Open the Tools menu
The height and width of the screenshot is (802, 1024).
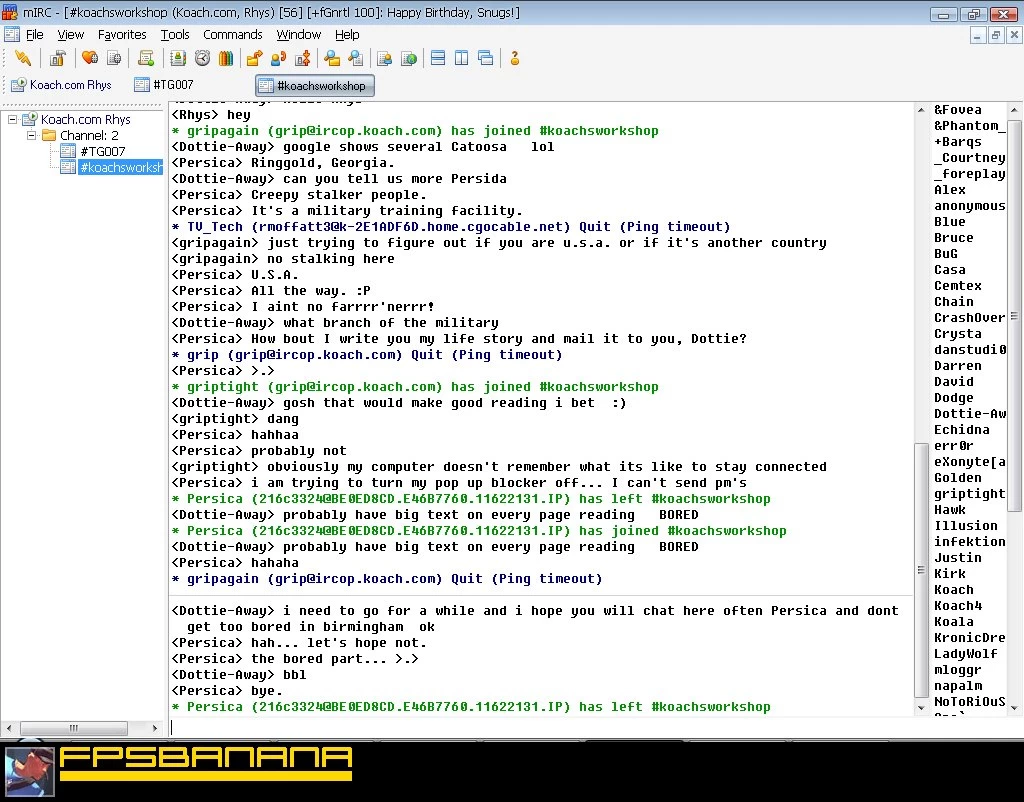click(x=175, y=34)
